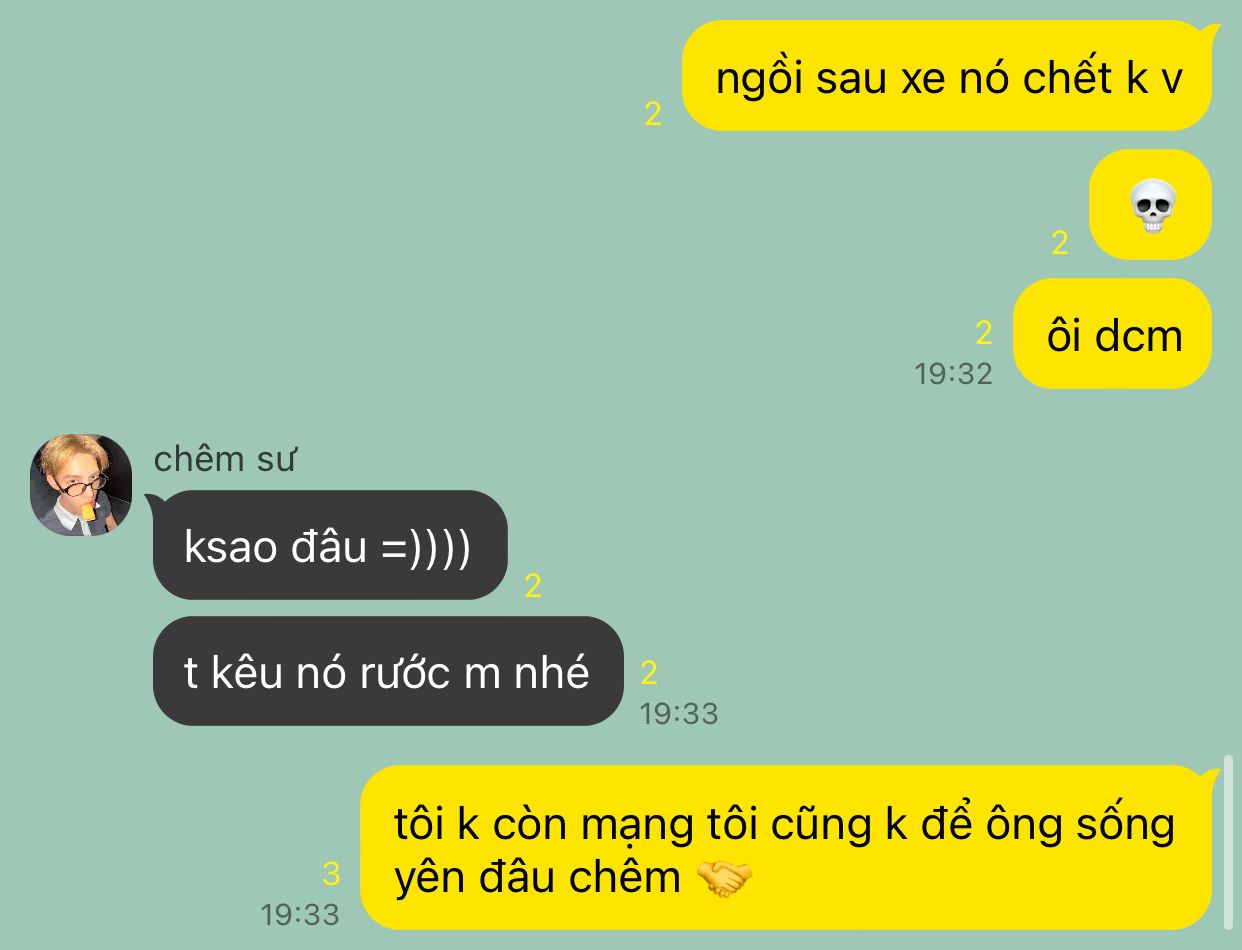The height and width of the screenshot is (950, 1242).
Task: Tap the read count 3 beside the last message
Action: tap(331, 875)
